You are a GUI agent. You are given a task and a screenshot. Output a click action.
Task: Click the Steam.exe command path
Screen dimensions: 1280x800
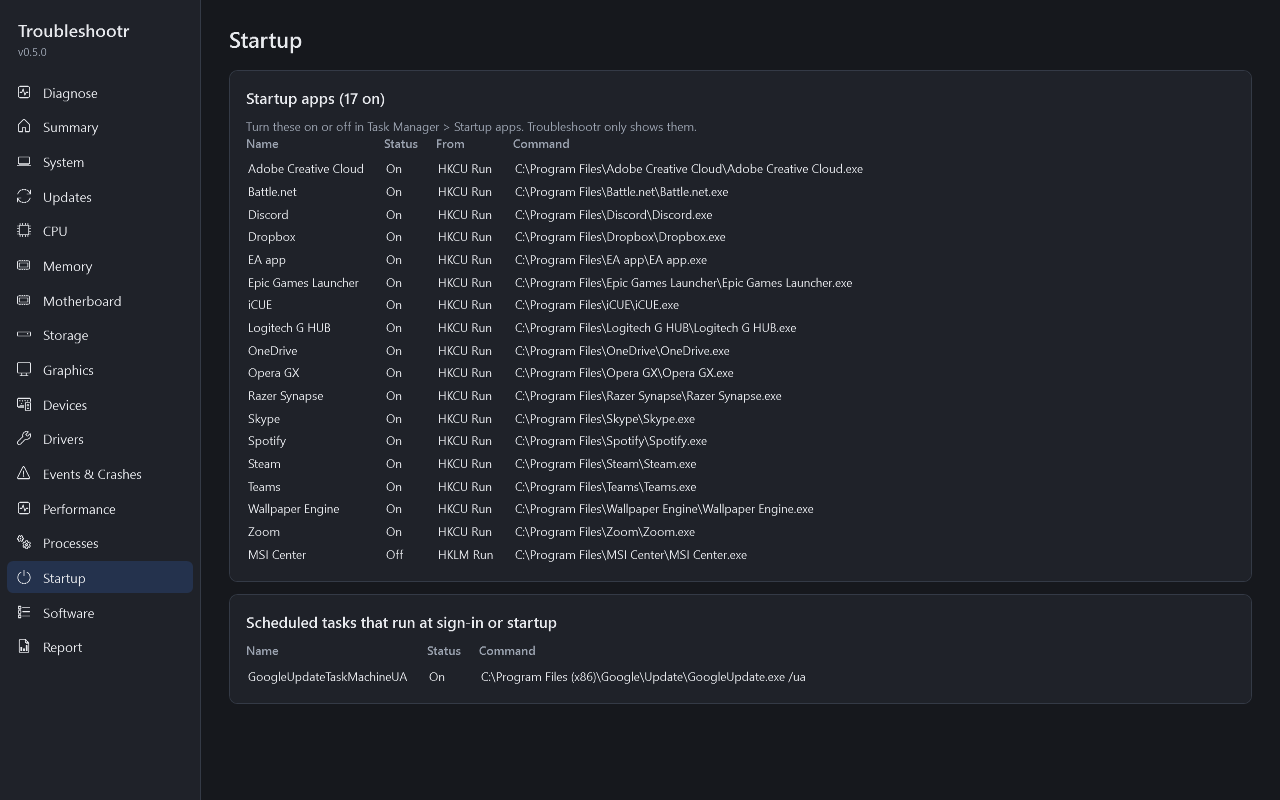point(605,464)
